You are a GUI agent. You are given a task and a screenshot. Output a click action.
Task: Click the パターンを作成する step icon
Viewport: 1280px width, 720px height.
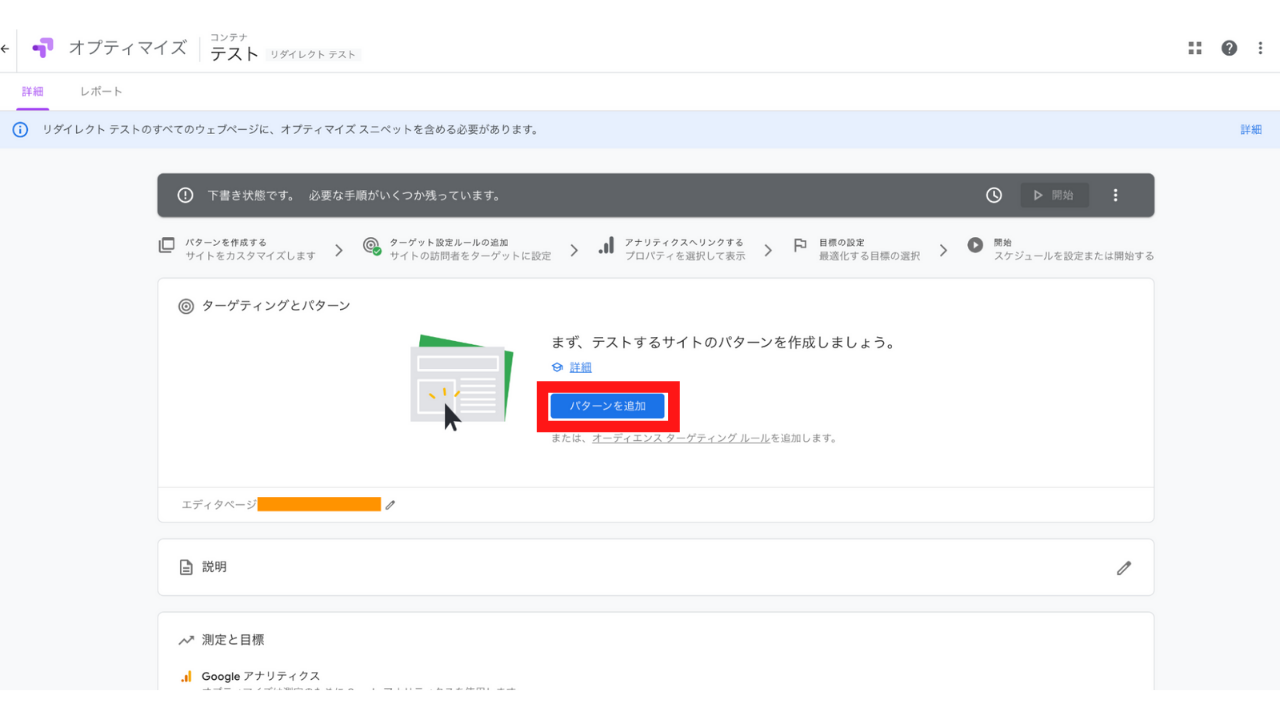coord(167,245)
